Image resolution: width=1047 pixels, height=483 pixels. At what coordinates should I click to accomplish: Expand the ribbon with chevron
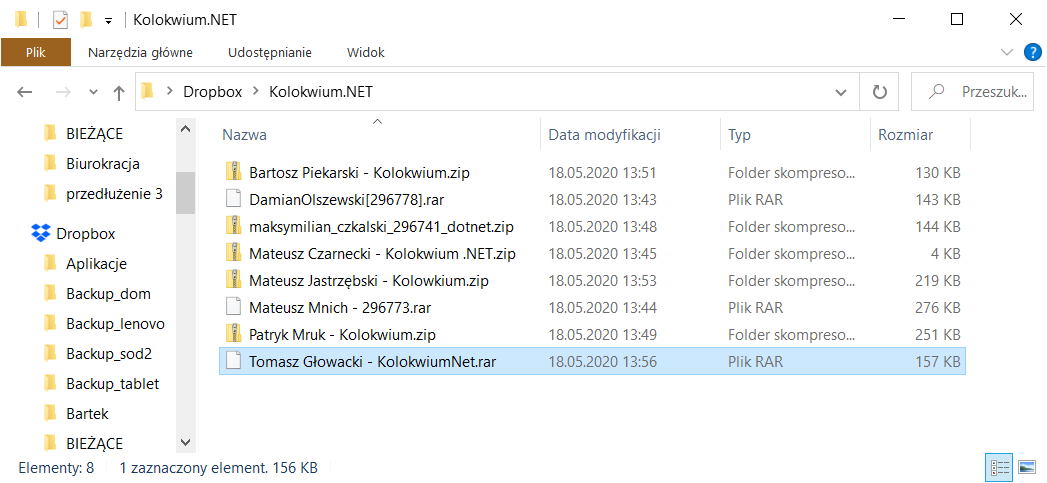pos(1006,52)
